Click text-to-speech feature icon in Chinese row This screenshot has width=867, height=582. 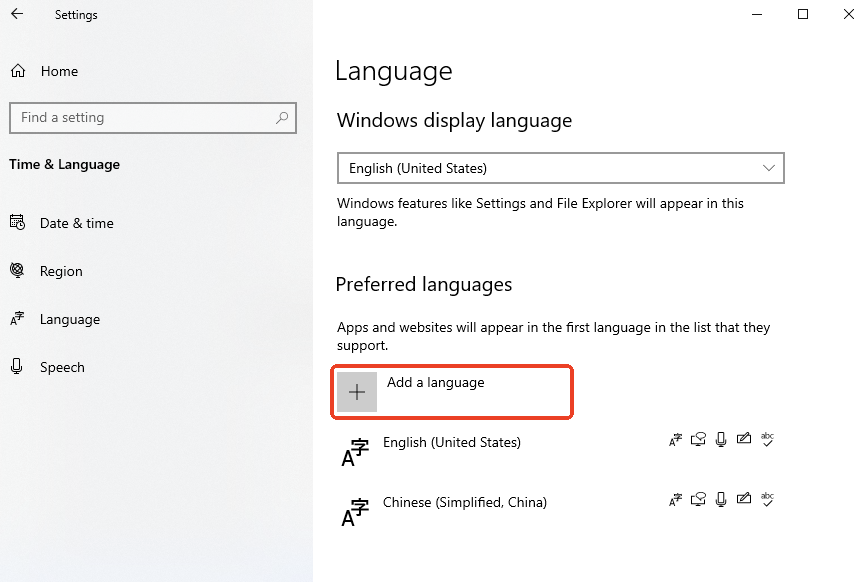point(698,500)
